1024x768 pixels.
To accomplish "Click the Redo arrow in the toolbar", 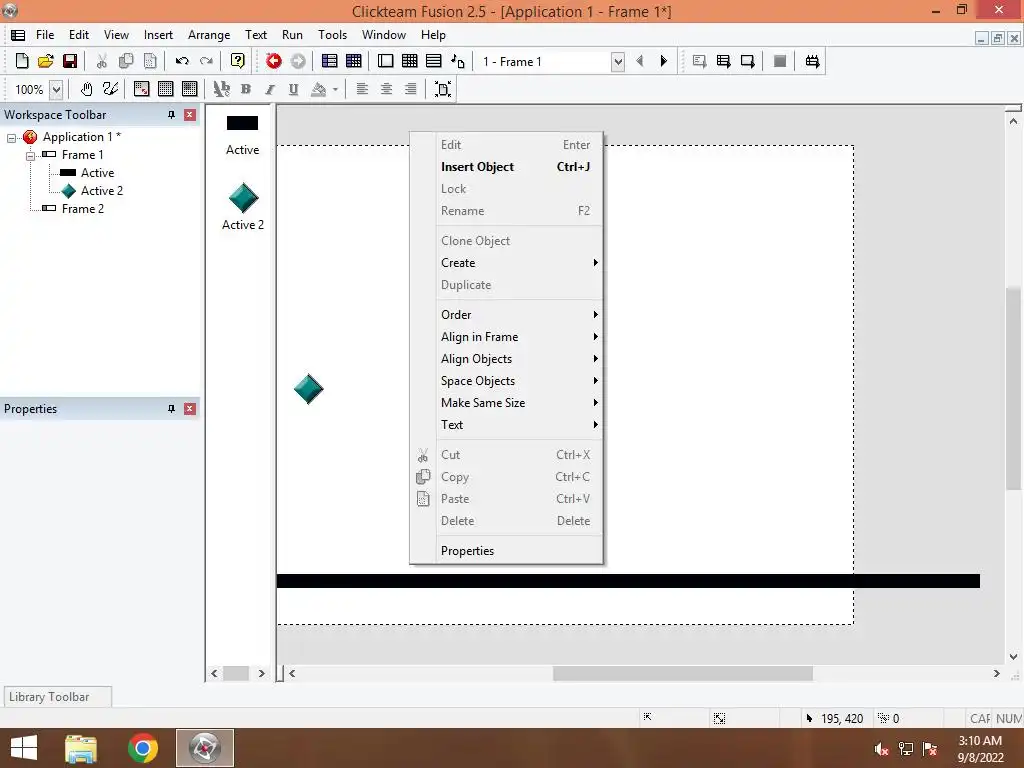I will click(206, 61).
